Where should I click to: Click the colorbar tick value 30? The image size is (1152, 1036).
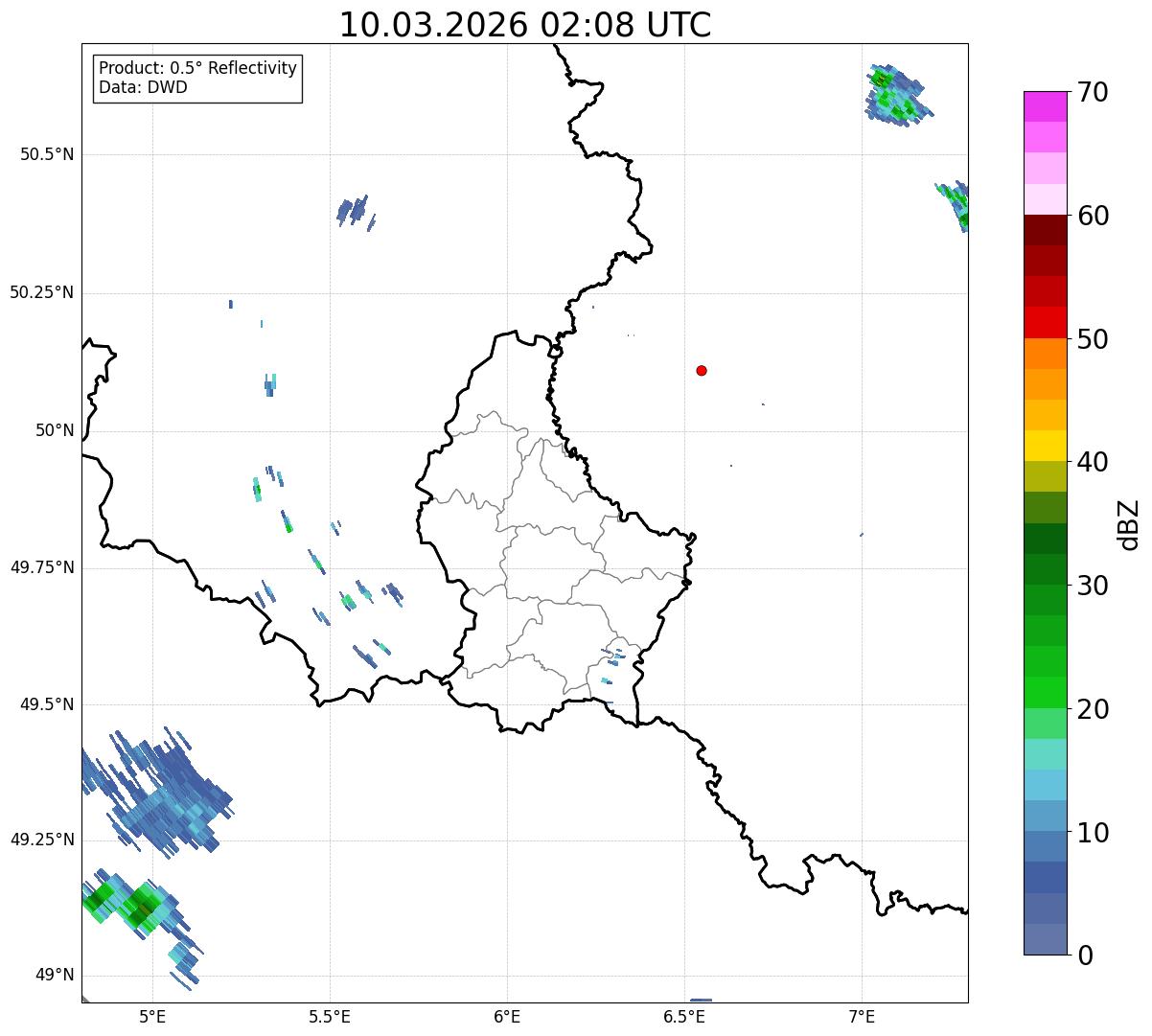(1093, 586)
